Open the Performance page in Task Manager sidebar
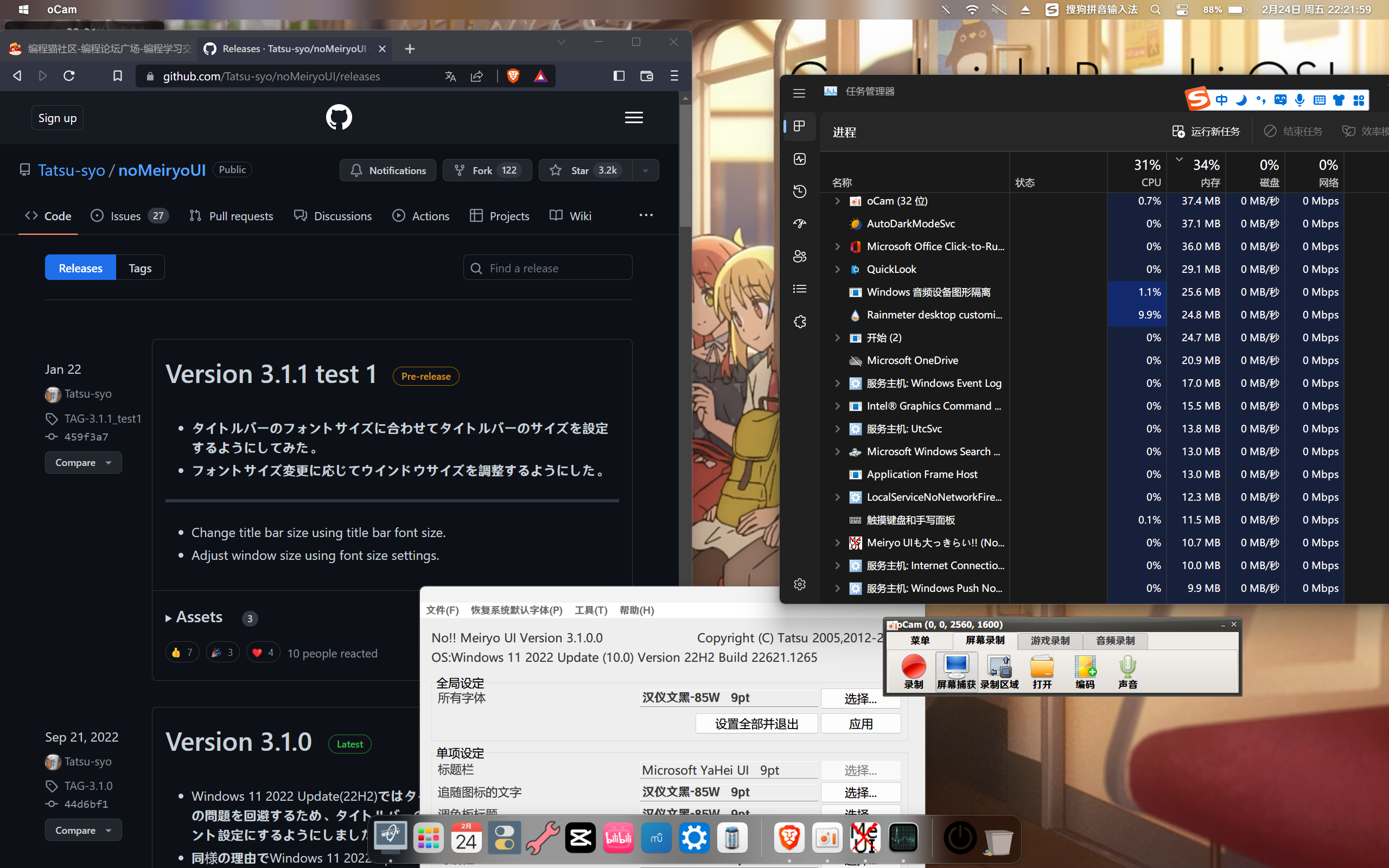Image resolution: width=1389 pixels, height=868 pixels. click(800, 159)
